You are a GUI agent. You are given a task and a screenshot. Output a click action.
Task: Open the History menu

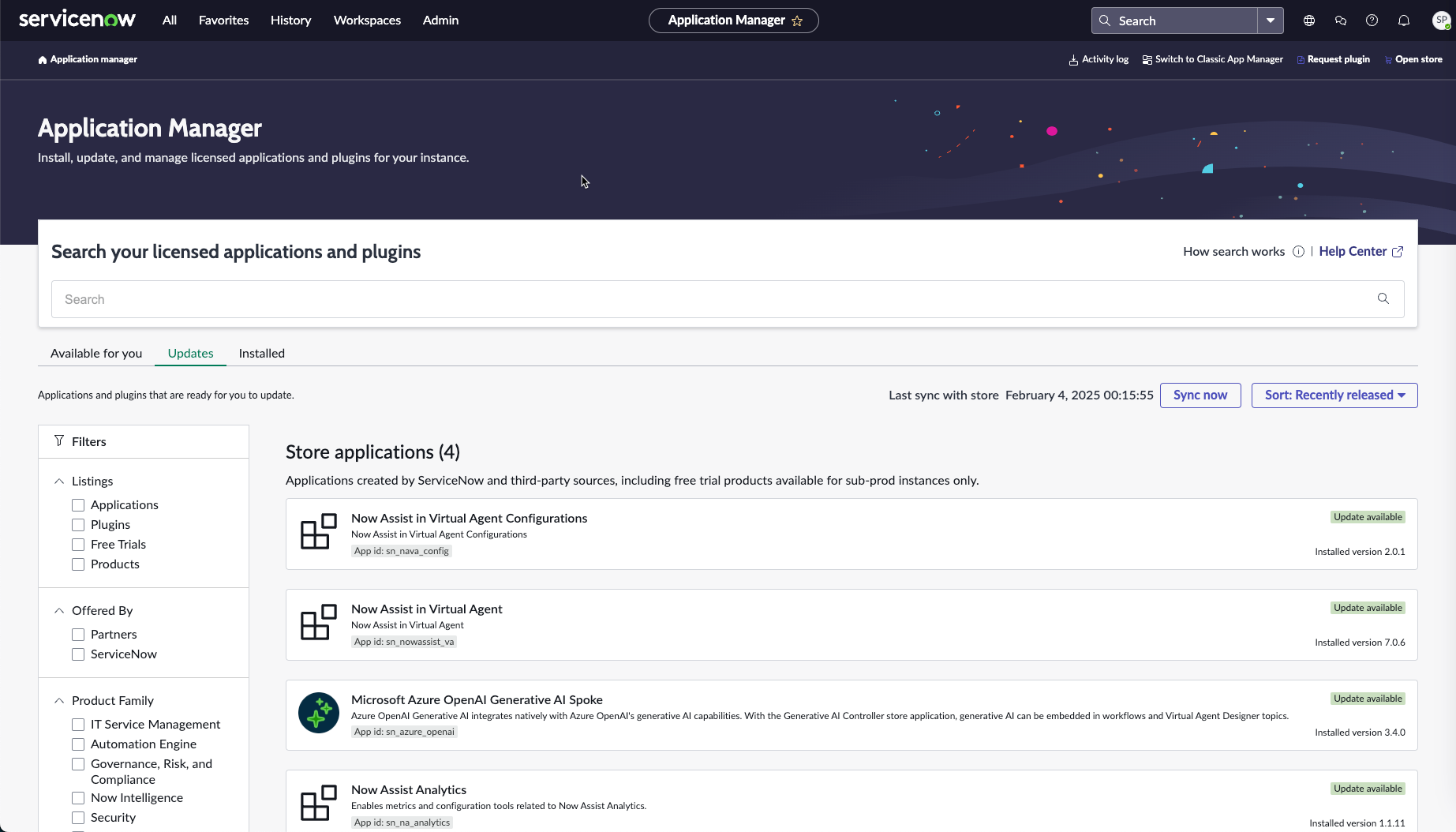[x=290, y=21]
